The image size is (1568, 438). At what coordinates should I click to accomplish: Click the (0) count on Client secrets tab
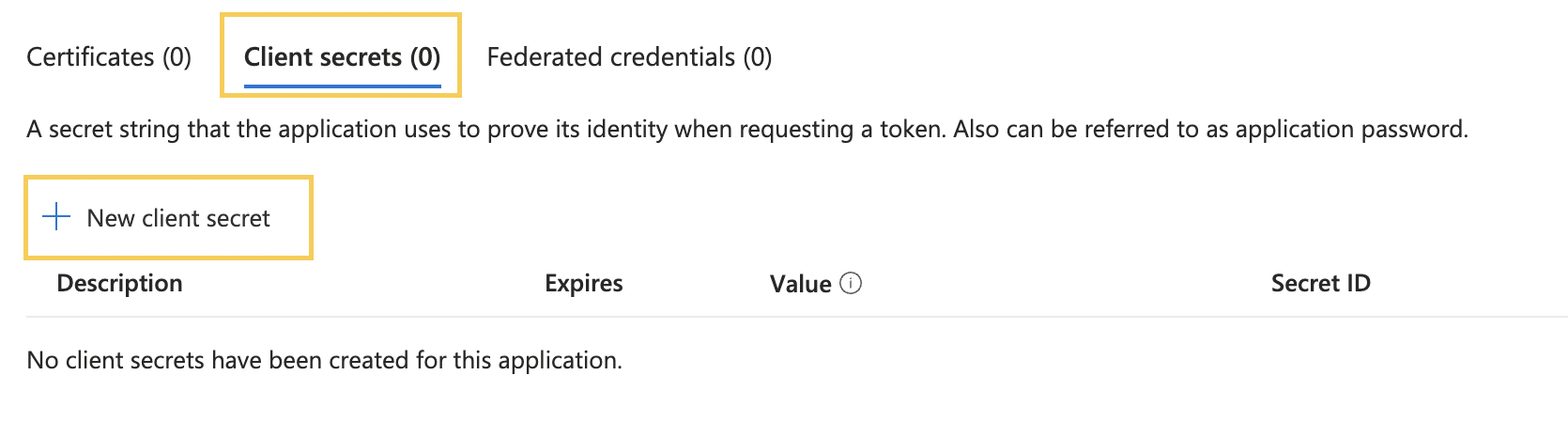tap(425, 56)
